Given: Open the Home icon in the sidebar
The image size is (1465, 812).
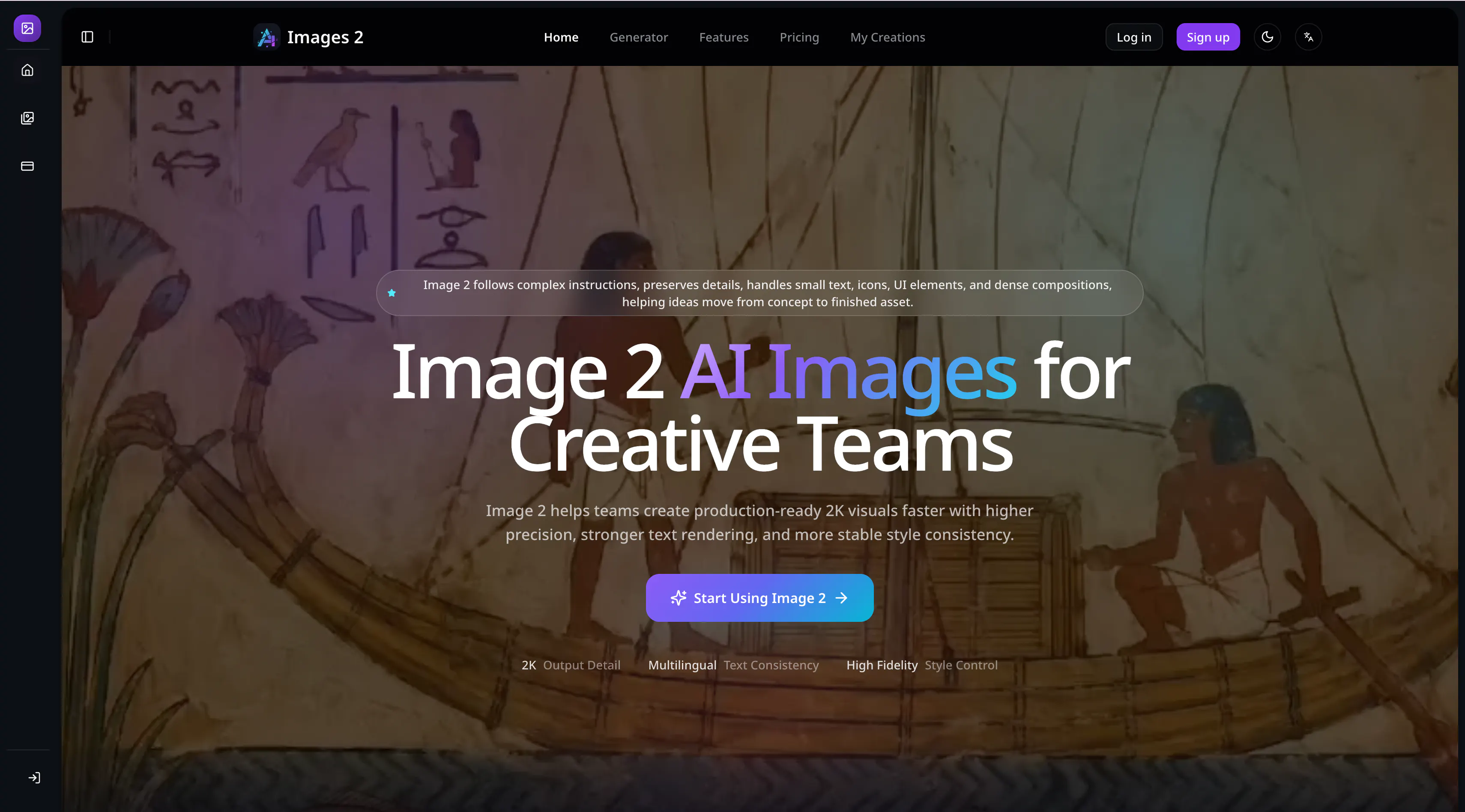Looking at the screenshot, I should coord(27,70).
